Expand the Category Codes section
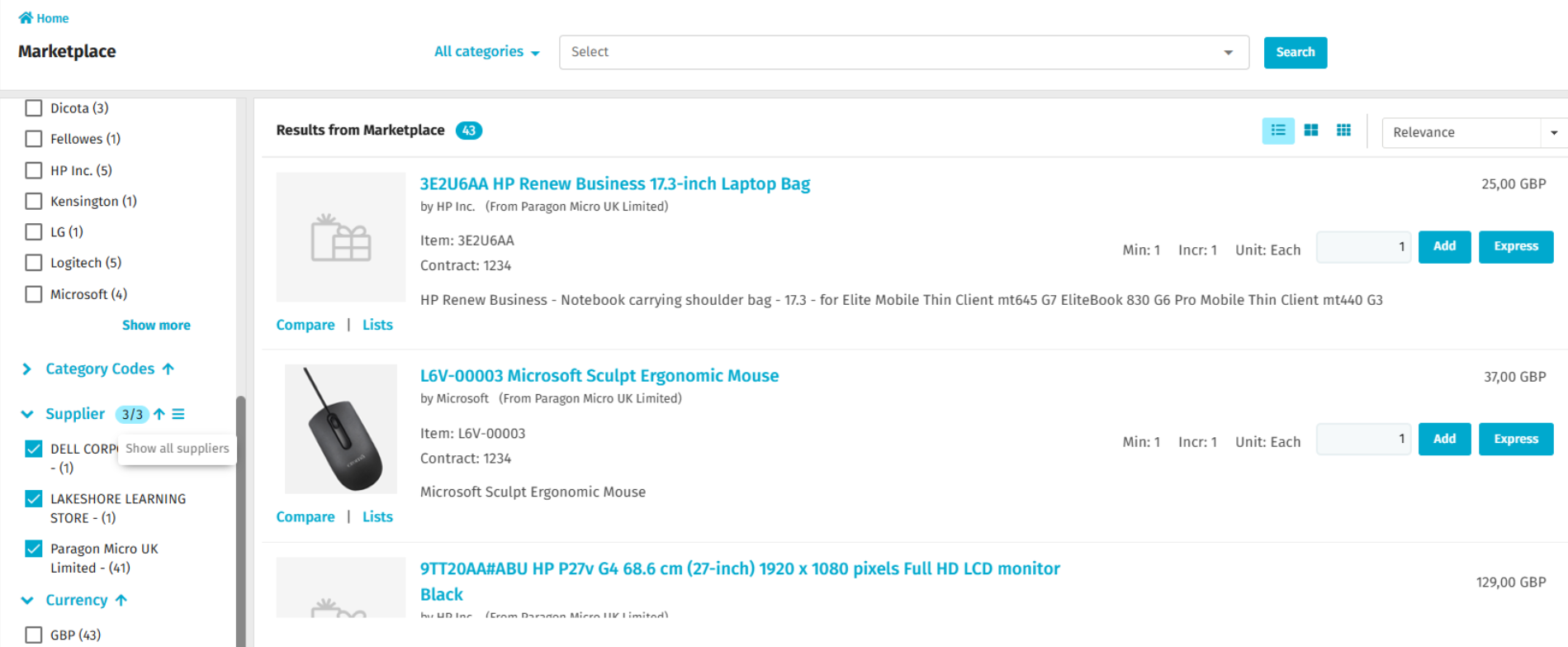This screenshot has width=1568, height=647. 27,369
